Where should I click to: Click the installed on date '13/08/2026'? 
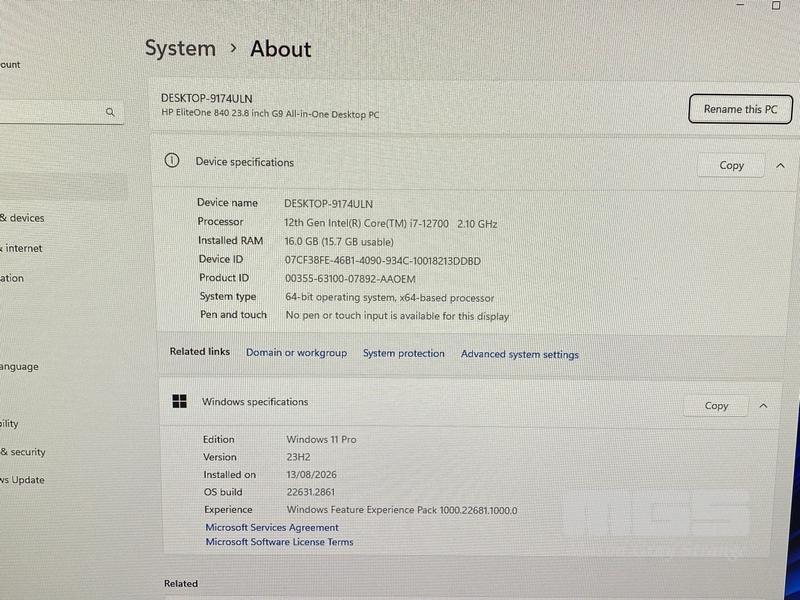tap(312, 474)
